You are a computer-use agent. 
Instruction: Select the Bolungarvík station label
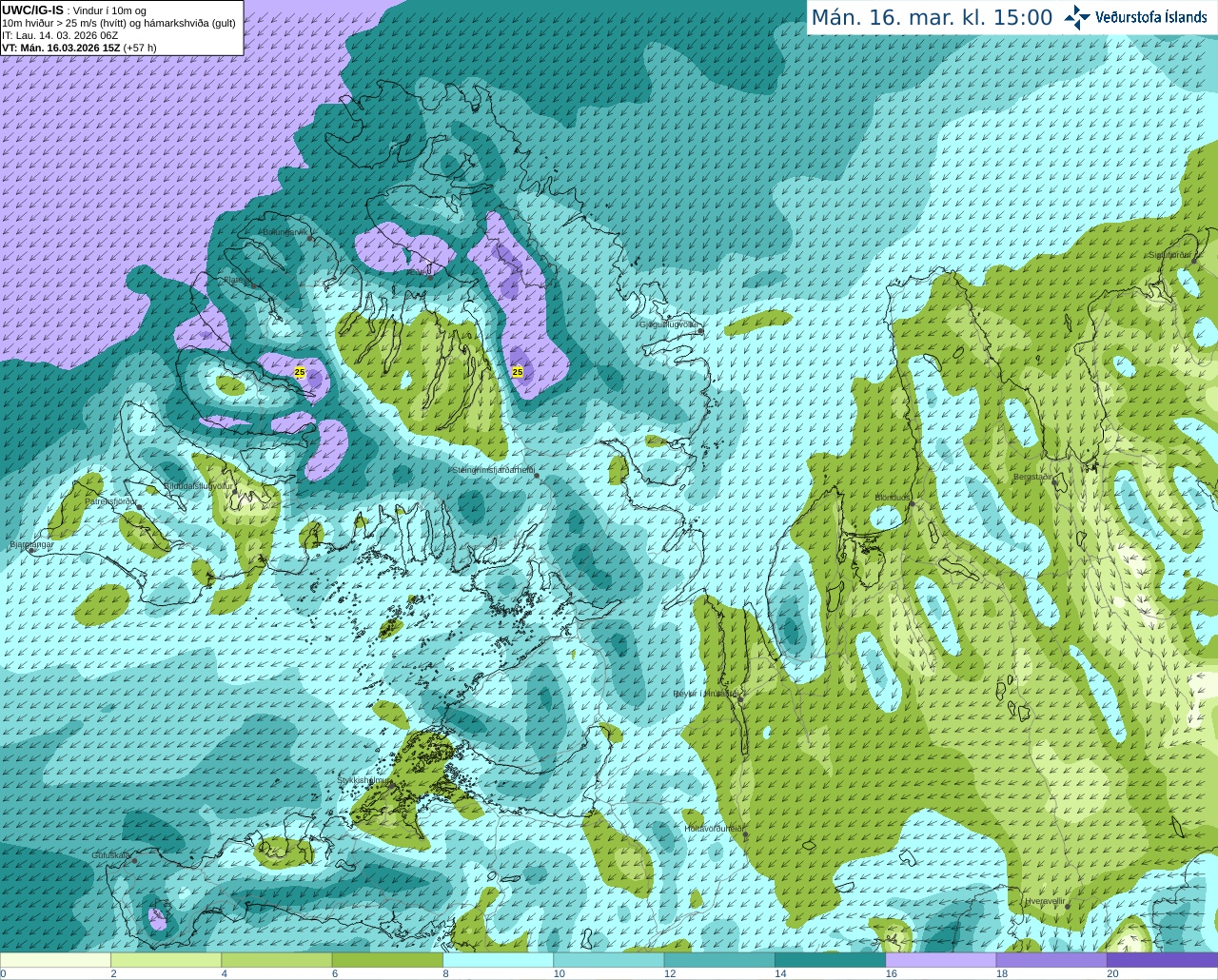click(x=285, y=231)
